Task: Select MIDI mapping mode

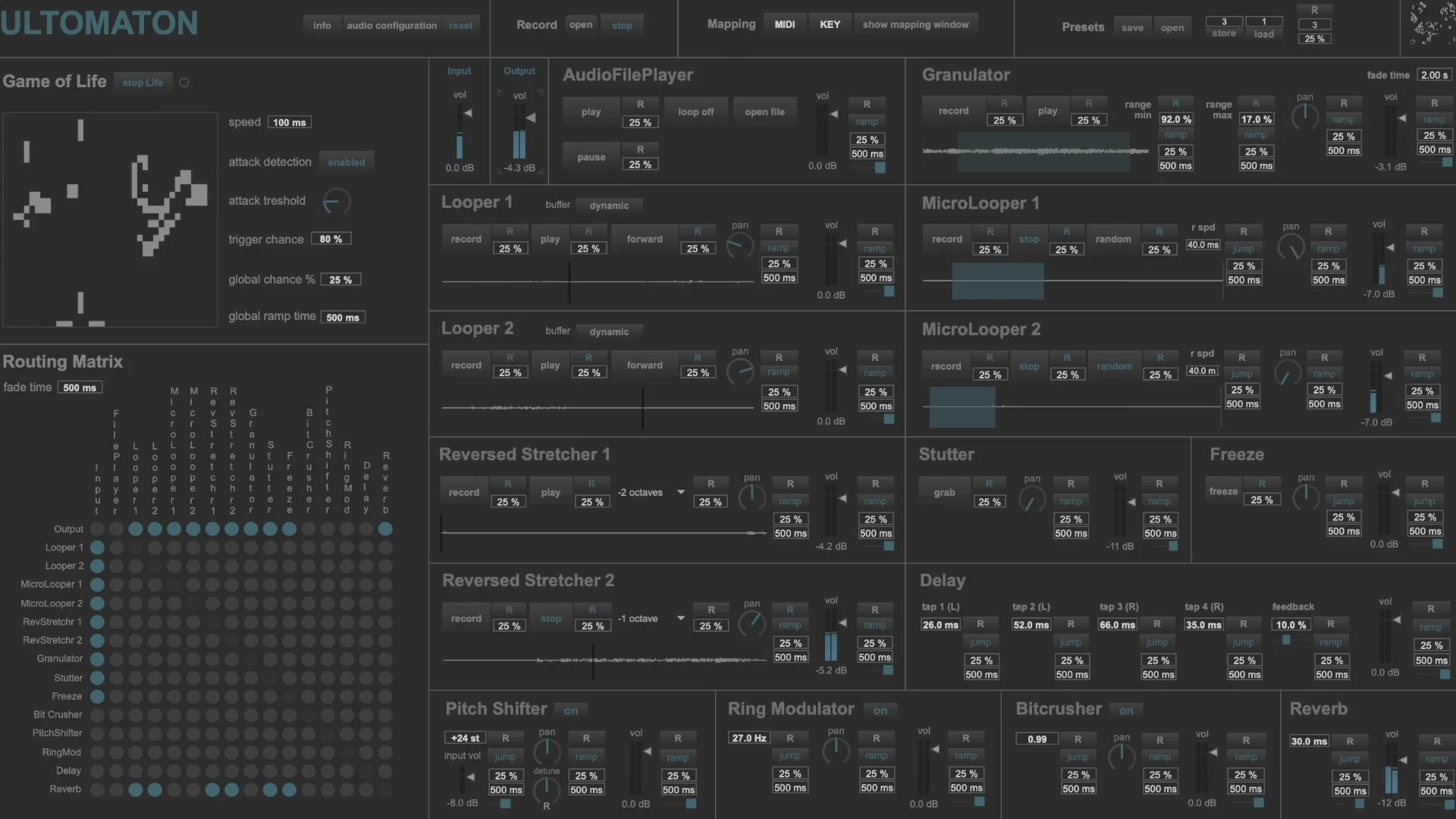Action: point(784,24)
